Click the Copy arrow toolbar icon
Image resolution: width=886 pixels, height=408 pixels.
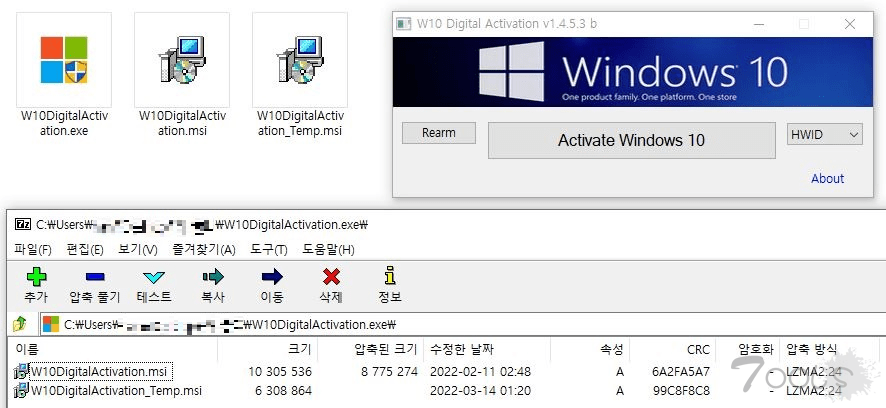pos(212,278)
